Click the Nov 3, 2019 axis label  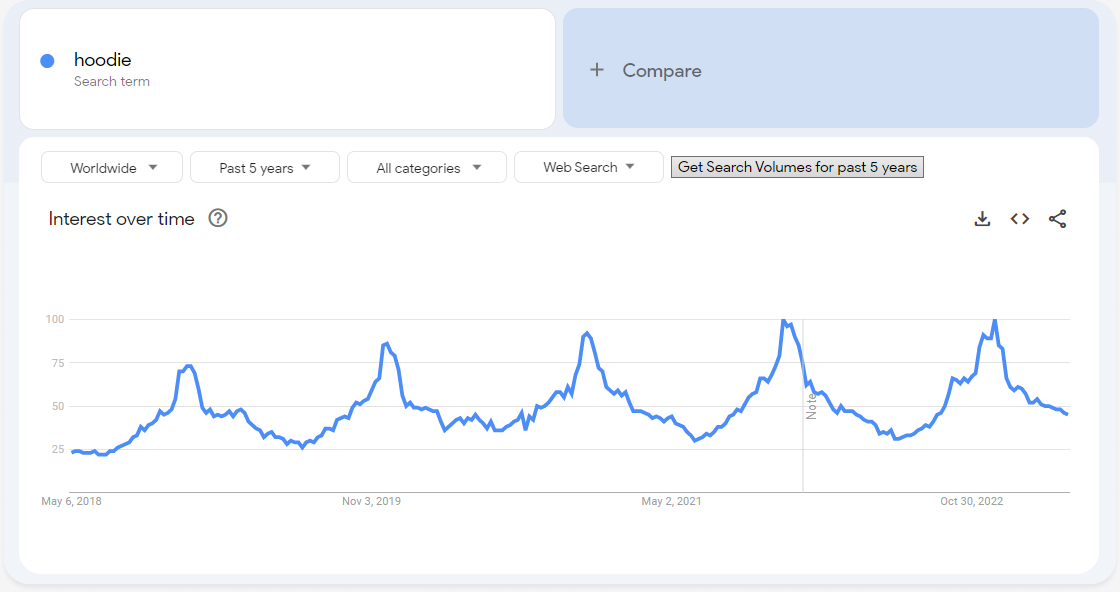tap(371, 501)
